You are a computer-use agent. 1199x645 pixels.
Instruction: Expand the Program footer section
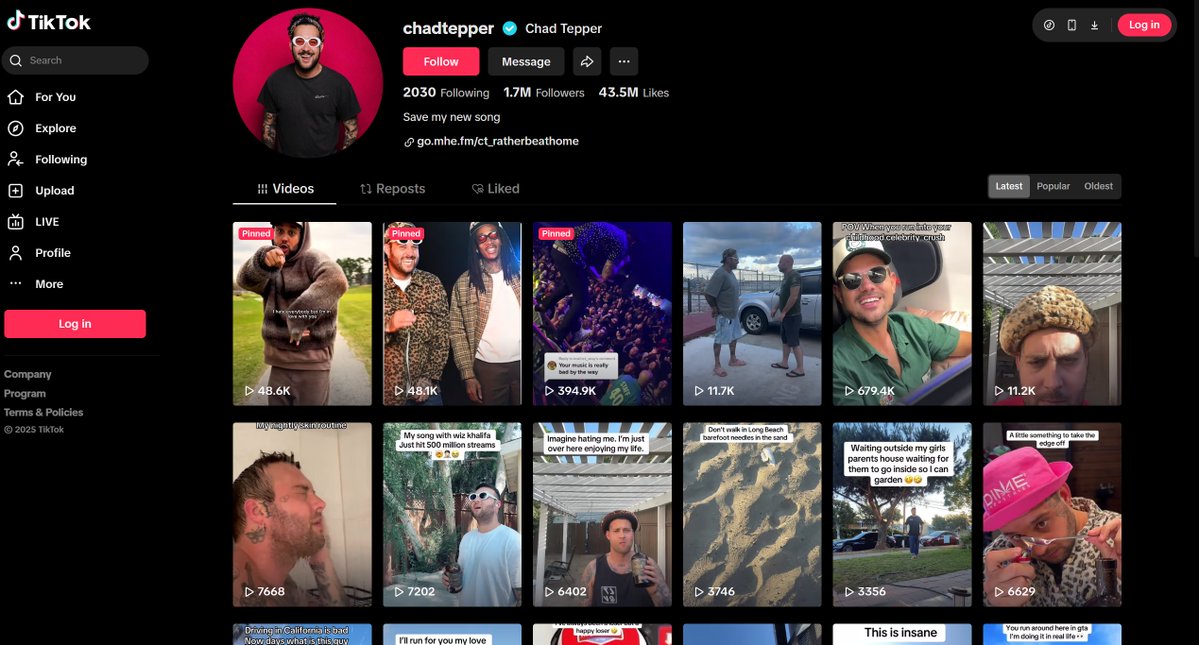[24, 394]
